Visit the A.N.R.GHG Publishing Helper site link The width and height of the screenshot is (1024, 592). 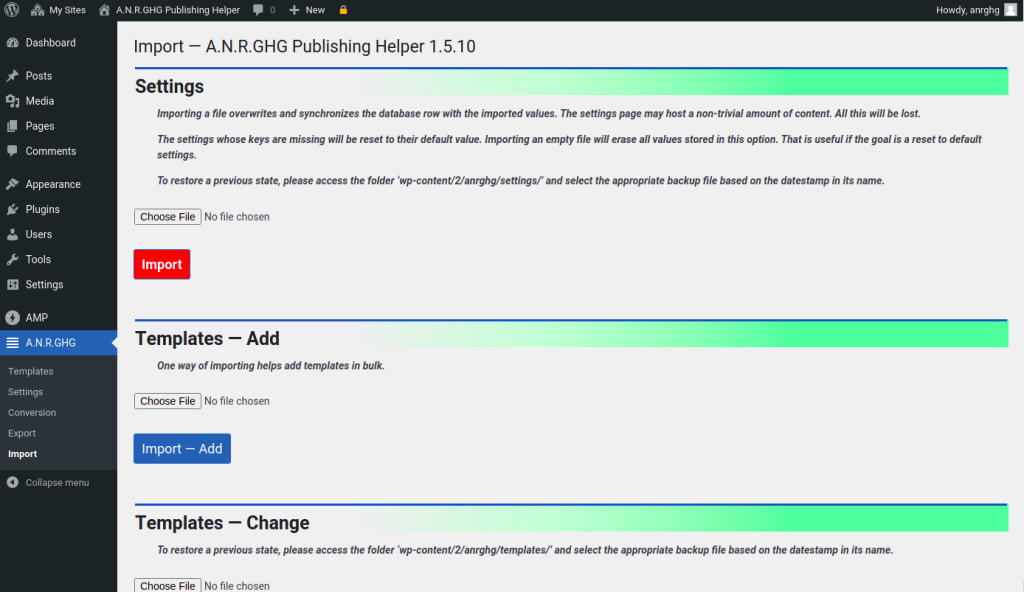pos(169,10)
